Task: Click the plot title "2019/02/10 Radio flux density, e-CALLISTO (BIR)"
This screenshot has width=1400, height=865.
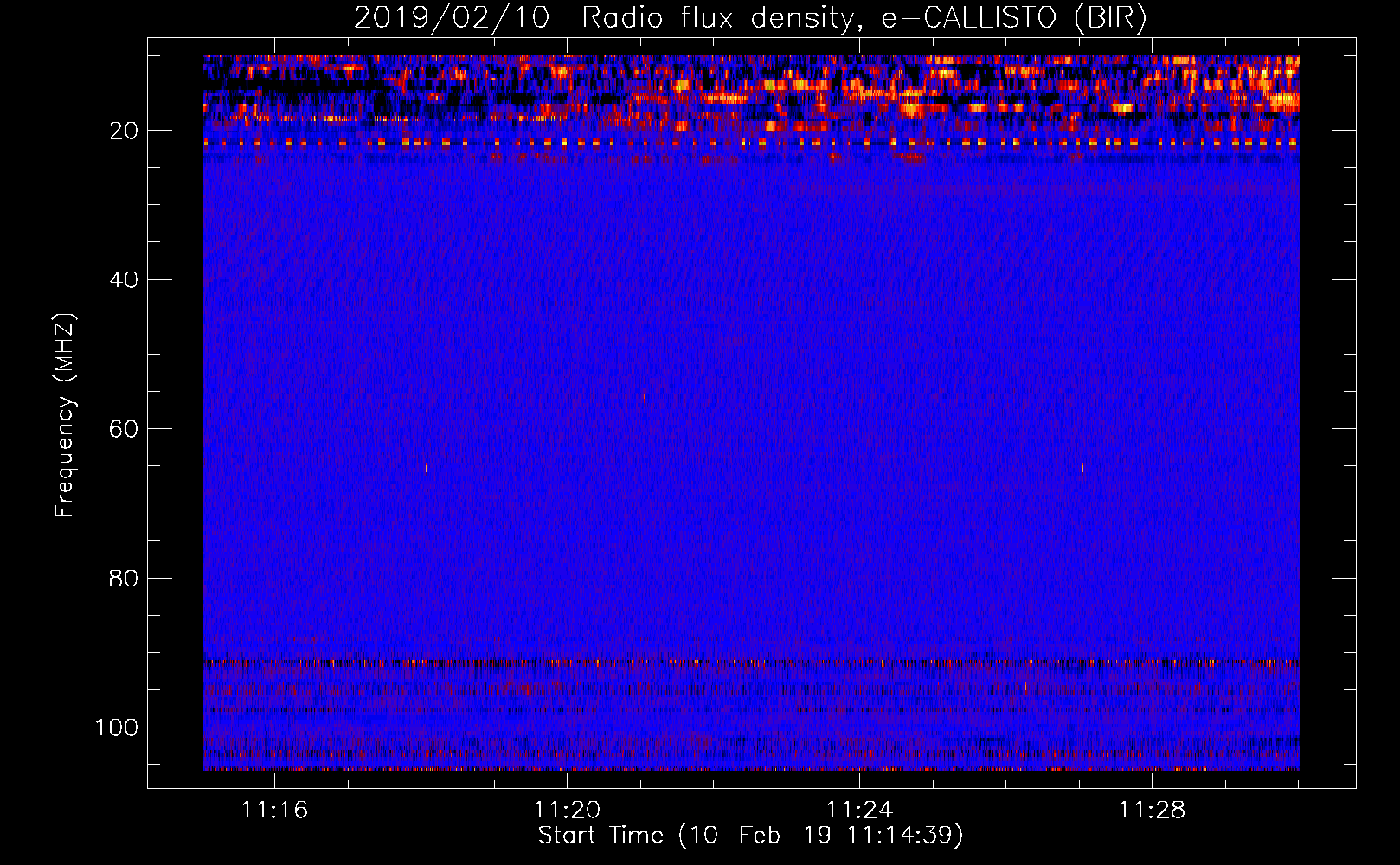Action: coord(750,17)
